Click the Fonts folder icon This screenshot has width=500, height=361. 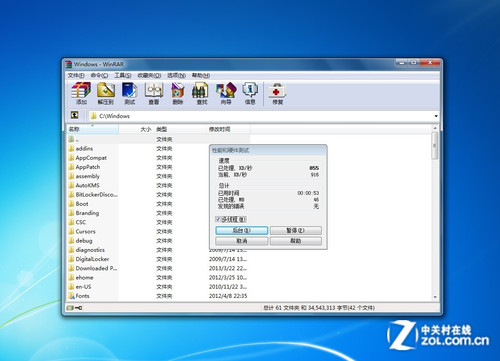[x=71, y=296]
